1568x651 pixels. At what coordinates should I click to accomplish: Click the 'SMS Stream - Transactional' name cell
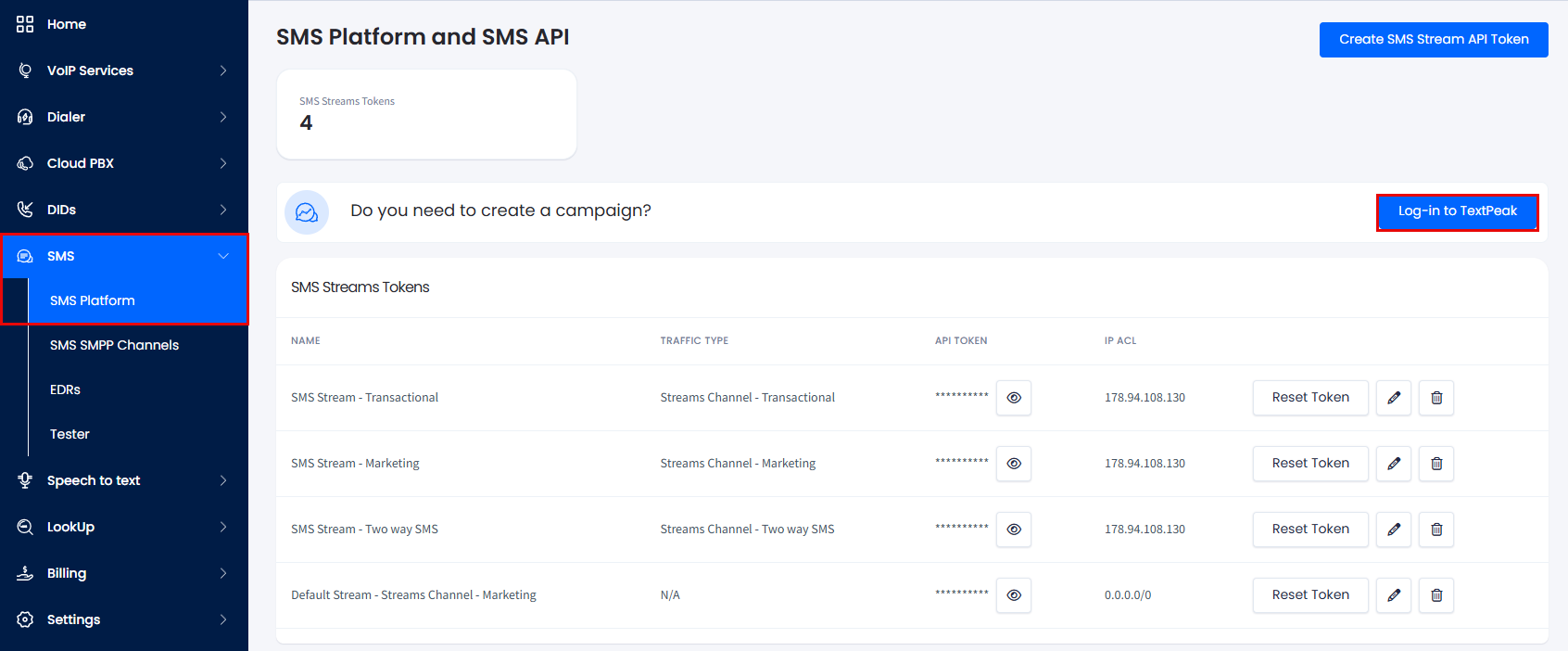click(364, 398)
